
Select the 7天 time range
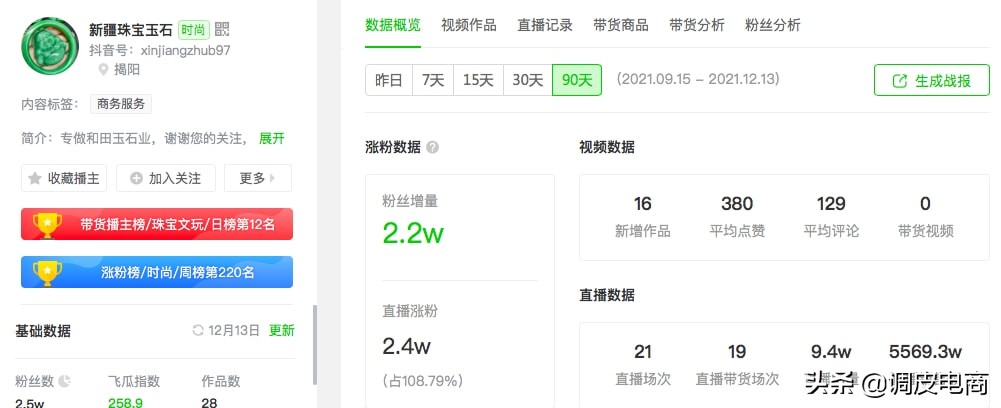(433, 80)
